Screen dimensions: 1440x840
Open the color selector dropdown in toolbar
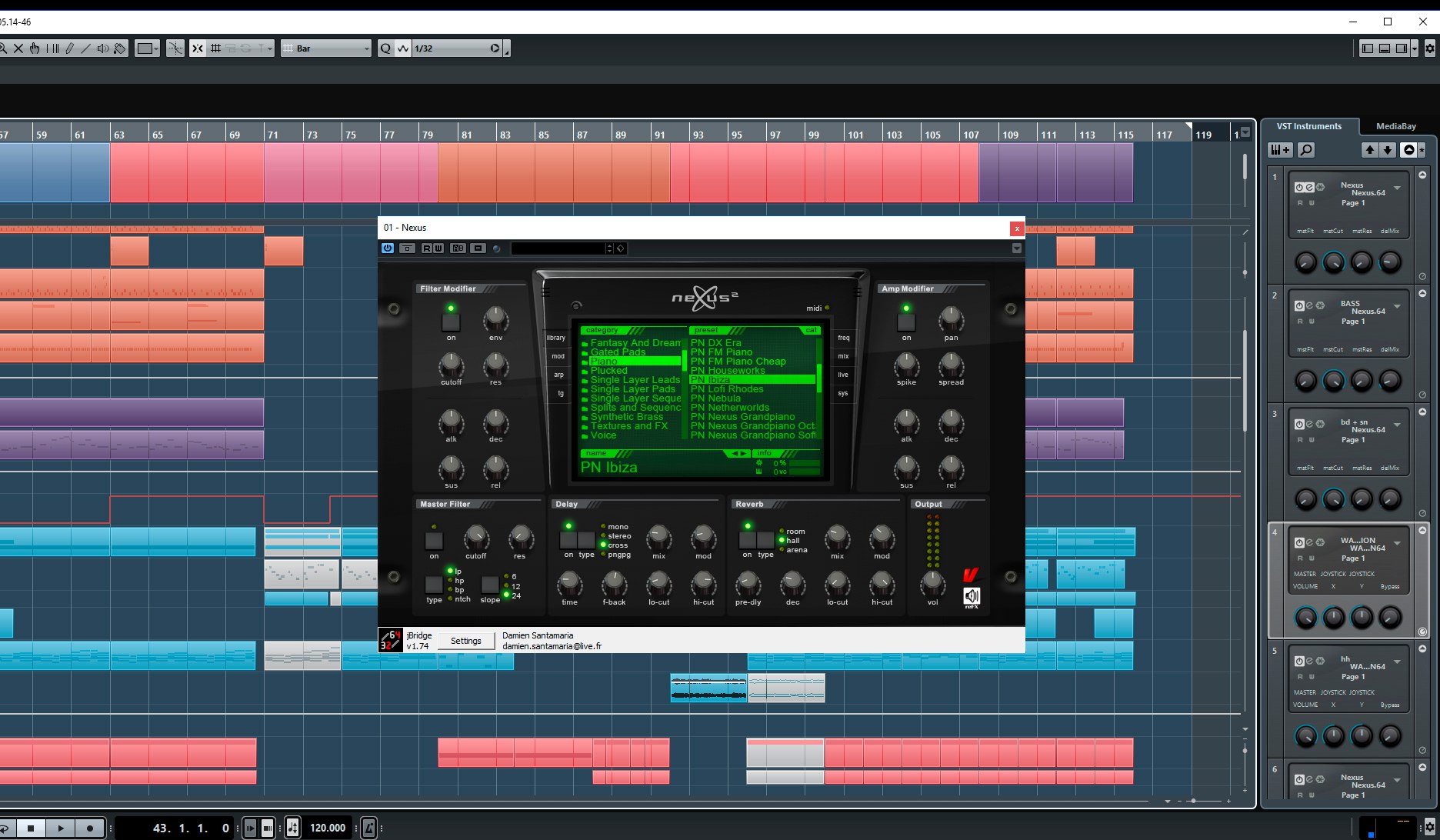[x=147, y=48]
